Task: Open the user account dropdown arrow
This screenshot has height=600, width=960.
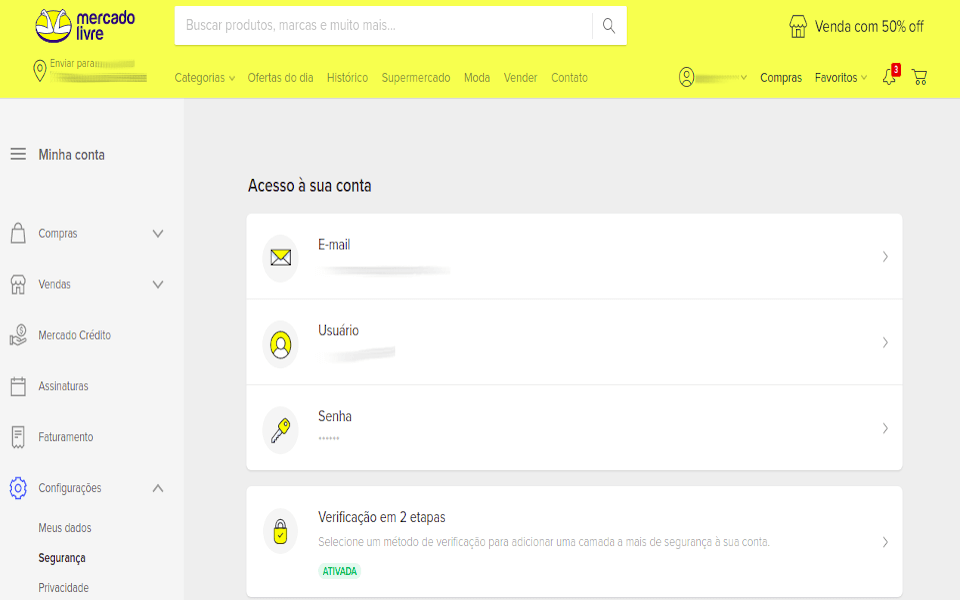Action: (x=744, y=78)
